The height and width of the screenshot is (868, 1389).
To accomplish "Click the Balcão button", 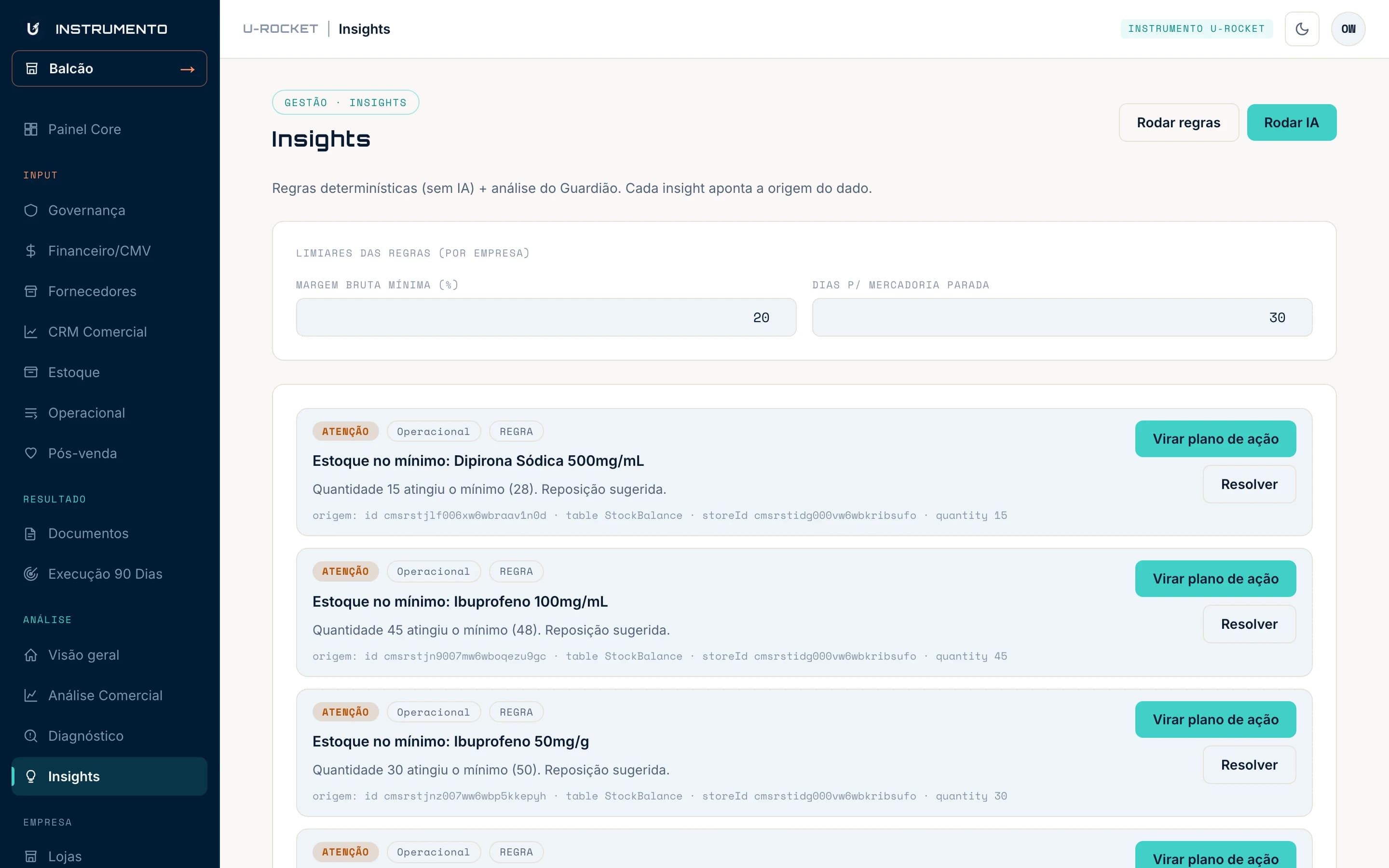I will pyautogui.click(x=109, y=68).
